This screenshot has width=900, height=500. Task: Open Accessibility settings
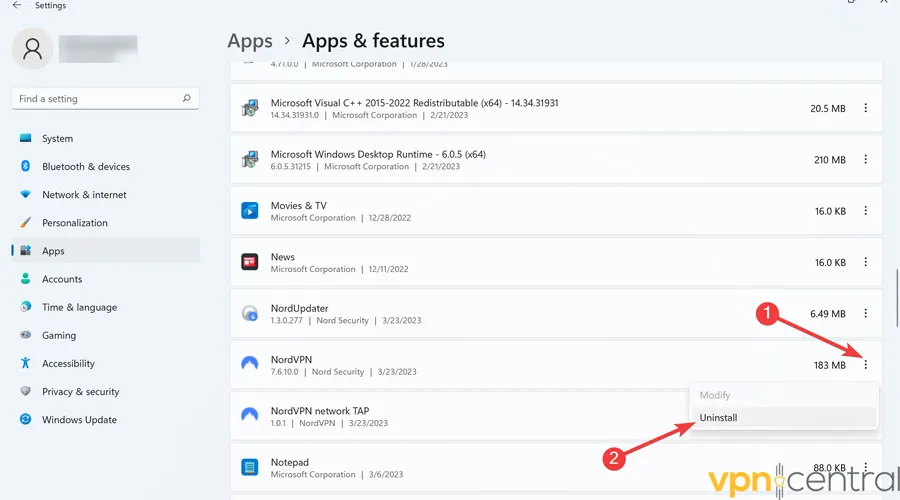coord(106,363)
